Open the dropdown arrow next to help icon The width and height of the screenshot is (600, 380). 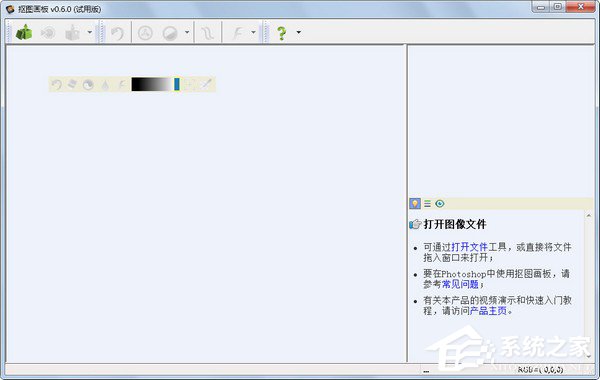[x=298, y=32]
